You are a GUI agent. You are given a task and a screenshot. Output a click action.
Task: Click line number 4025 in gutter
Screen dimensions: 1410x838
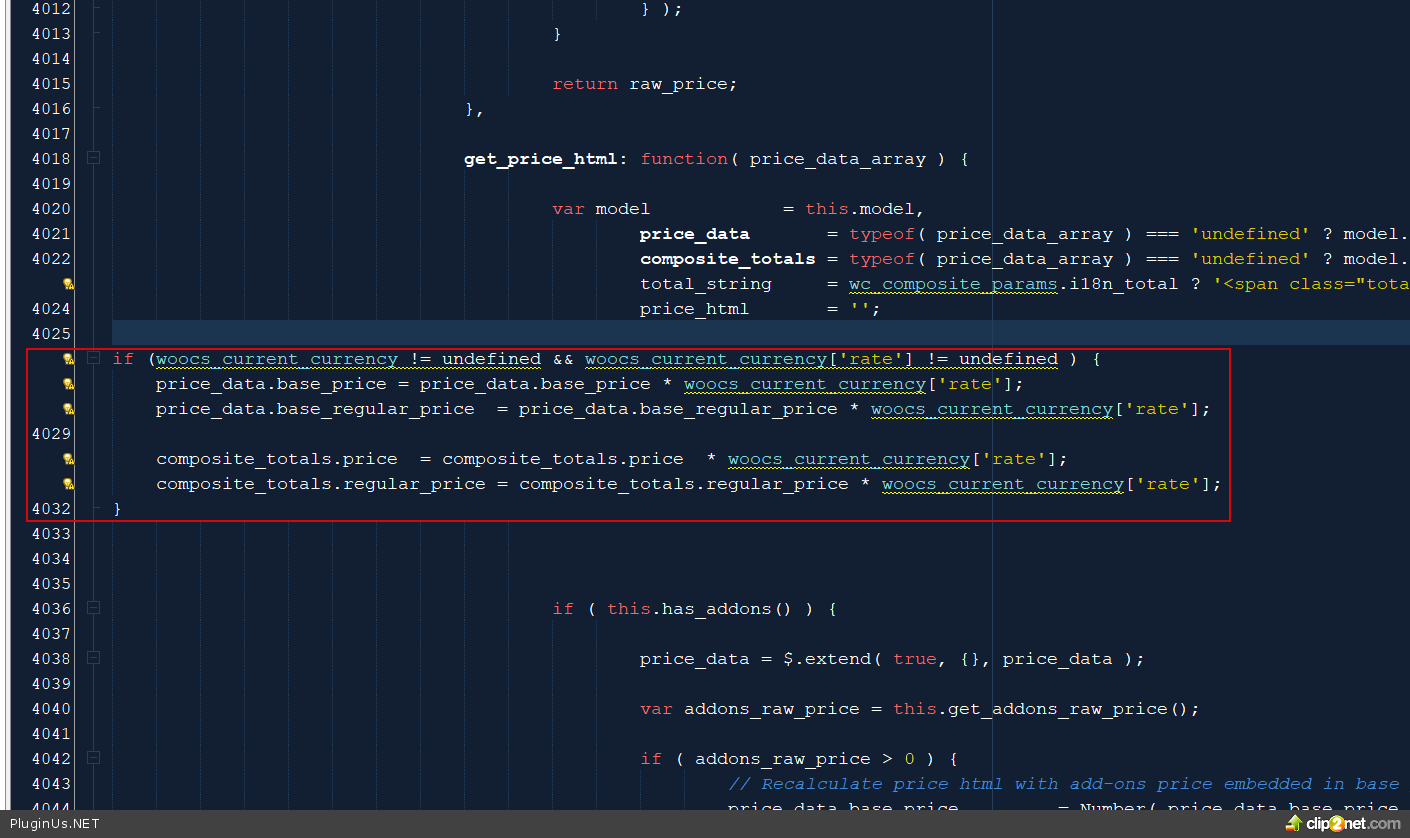click(x=51, y=334)
